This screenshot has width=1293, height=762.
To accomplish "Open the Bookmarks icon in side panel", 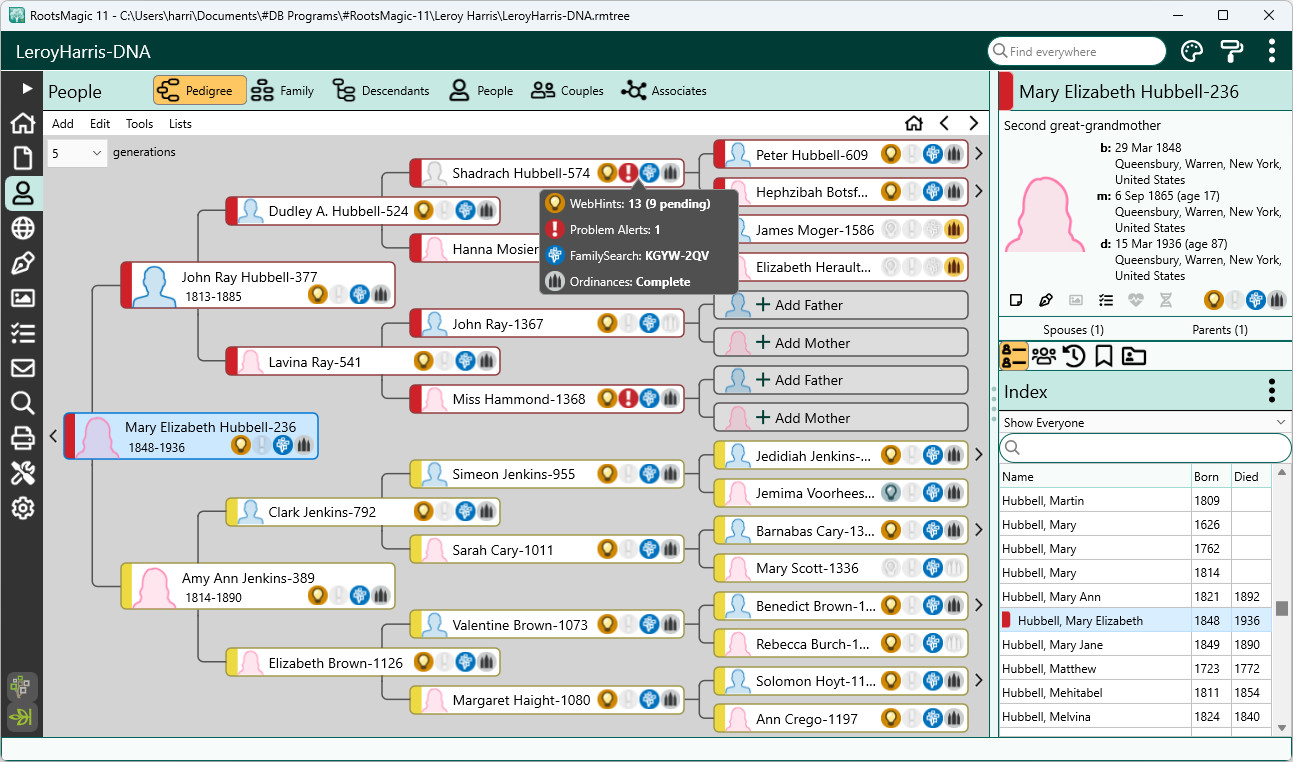I will 1103,356.
